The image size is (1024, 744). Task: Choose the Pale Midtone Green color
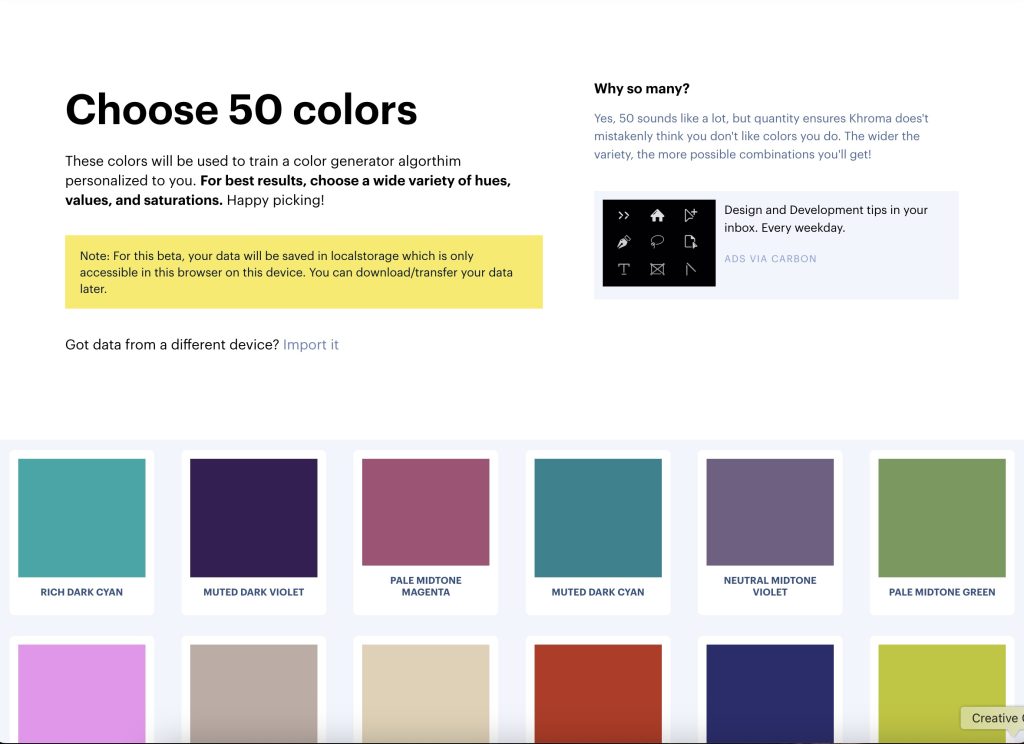coord(942,518)
